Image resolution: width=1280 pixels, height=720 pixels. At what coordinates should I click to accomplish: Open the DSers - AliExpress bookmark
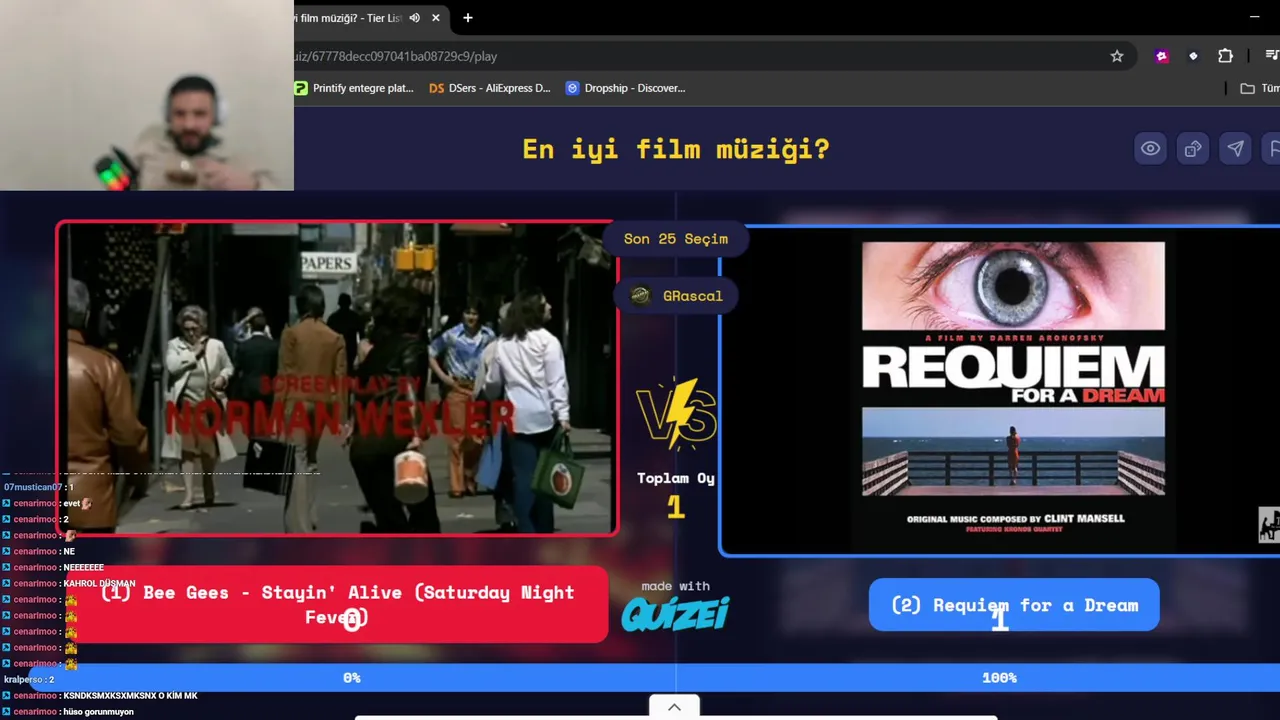(490, 88)
